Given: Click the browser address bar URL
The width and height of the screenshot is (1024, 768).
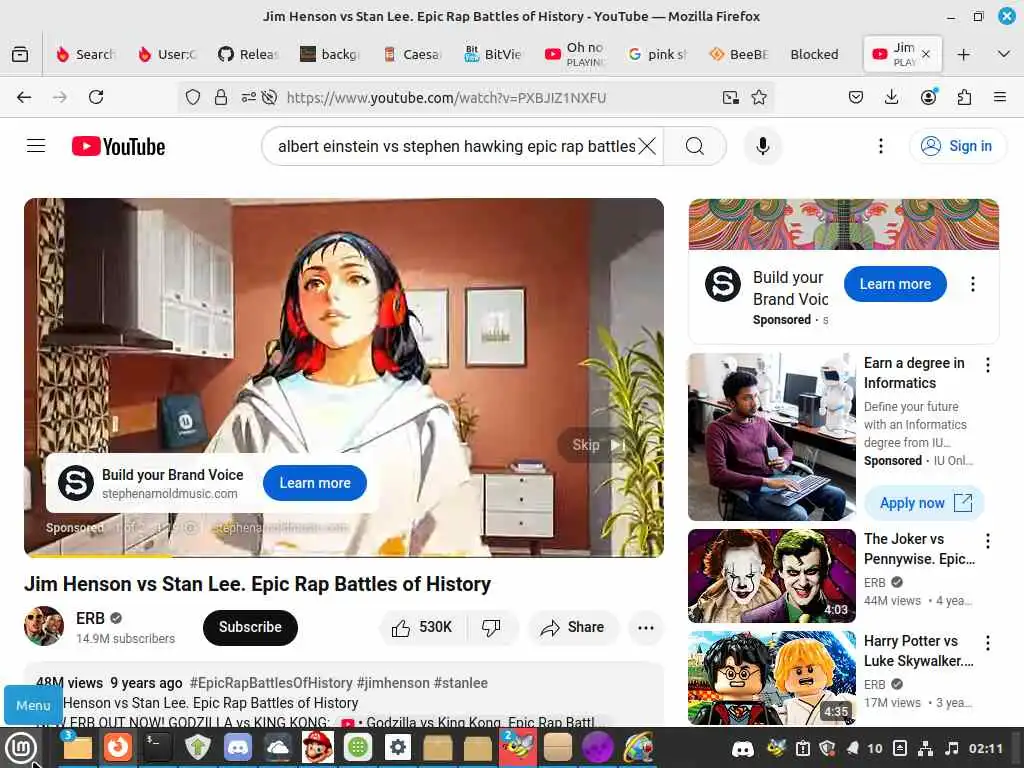Looking at the screenshot, I should click(x=447, y=97).
